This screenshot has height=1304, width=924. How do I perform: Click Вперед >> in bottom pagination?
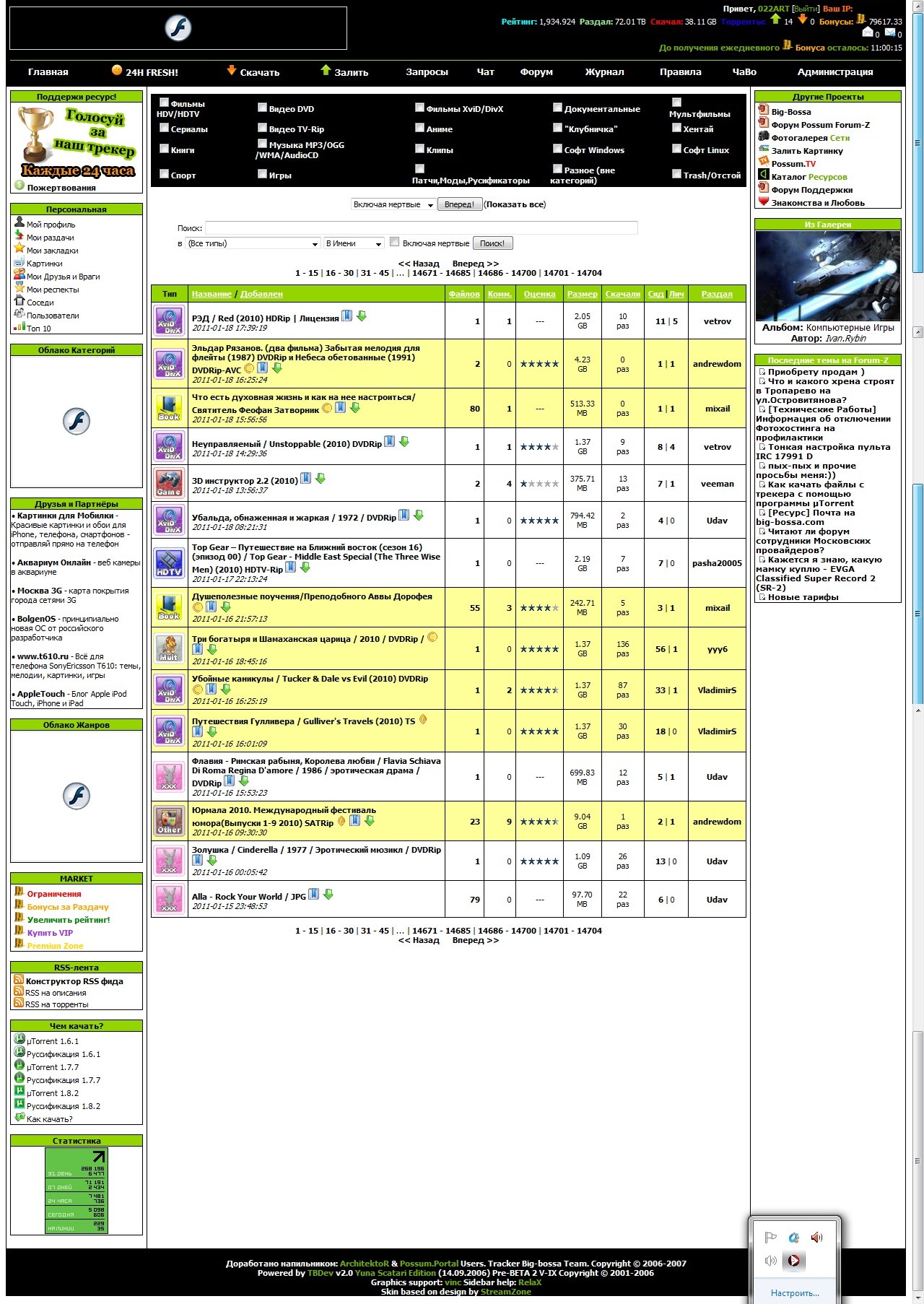[476, 941]
